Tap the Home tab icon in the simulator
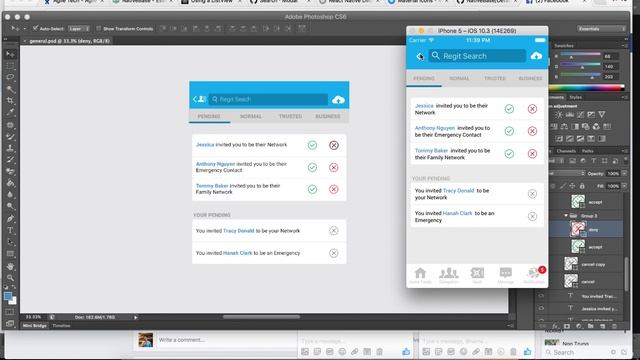The width and height of the screenshot is (640, 360). pyautogui.click(x=420, y=275)
